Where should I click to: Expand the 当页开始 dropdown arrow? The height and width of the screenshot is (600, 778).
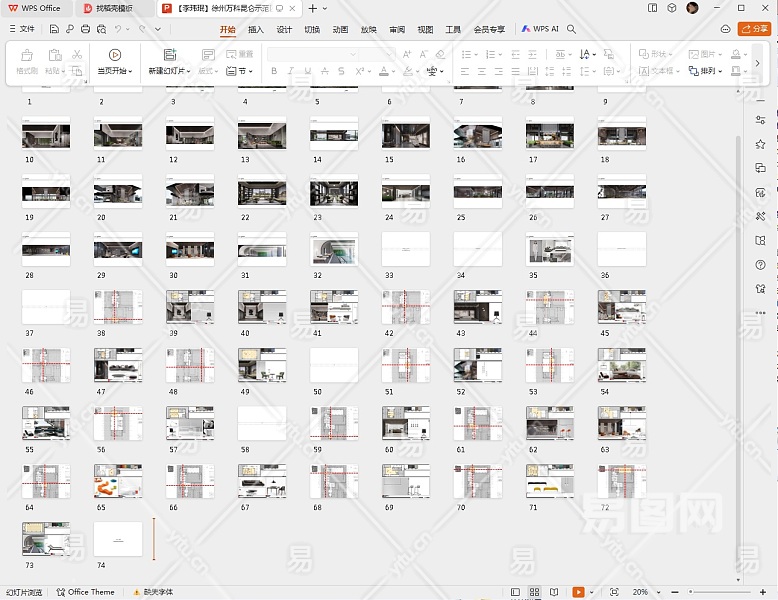click(x=131, y=72)
